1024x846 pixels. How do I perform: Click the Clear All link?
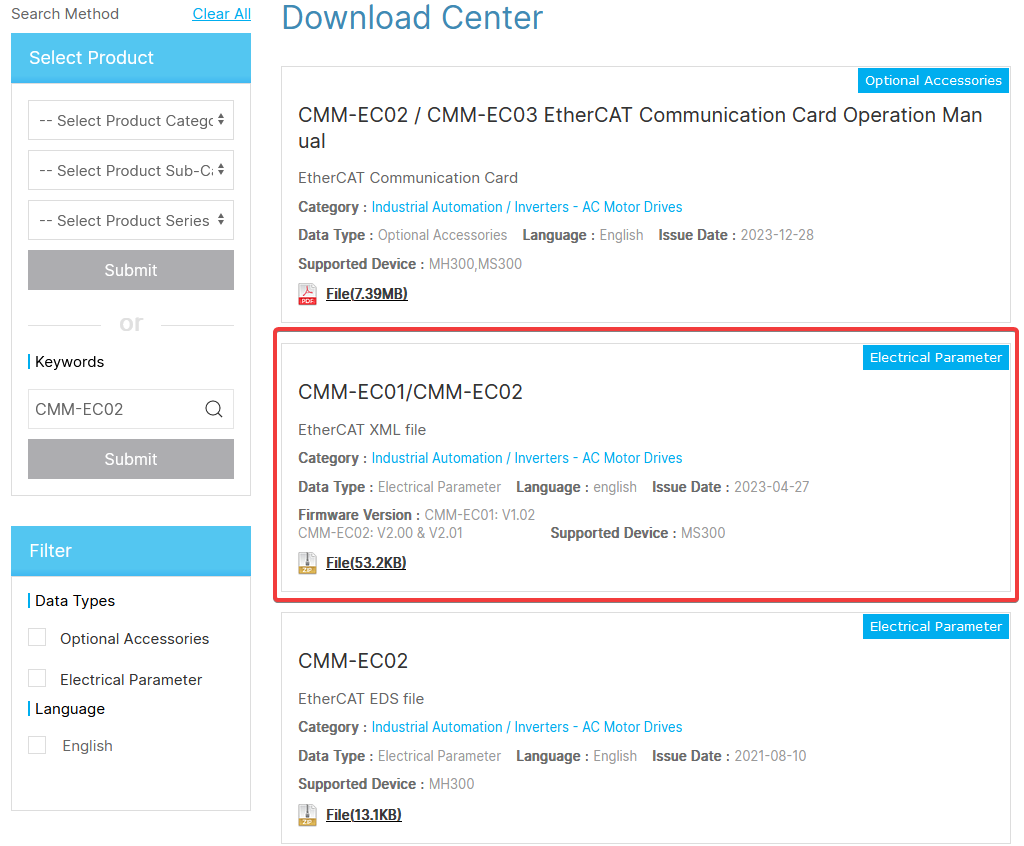click(x=221, y=14)
